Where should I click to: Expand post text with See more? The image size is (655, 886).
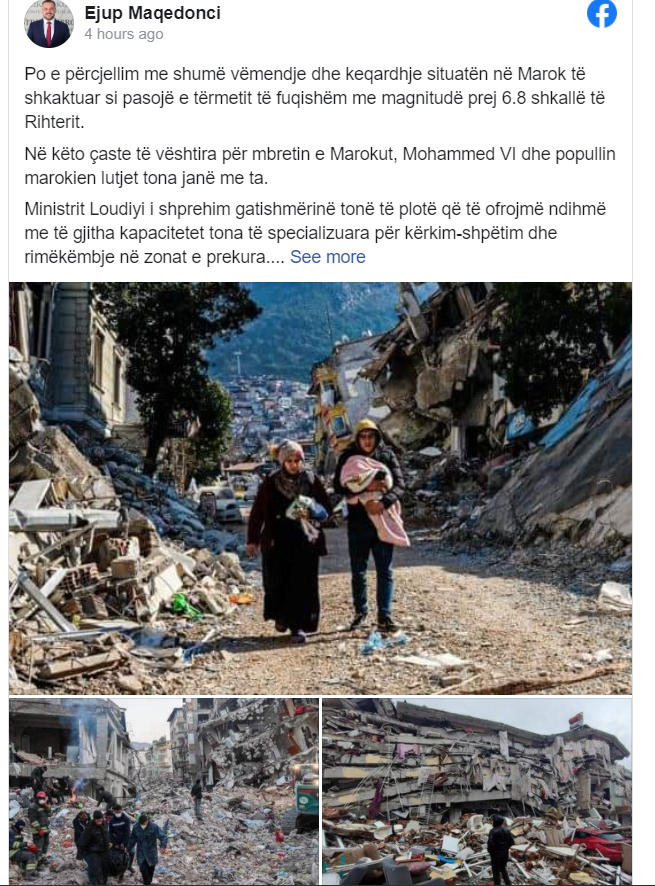click(328, 257)
